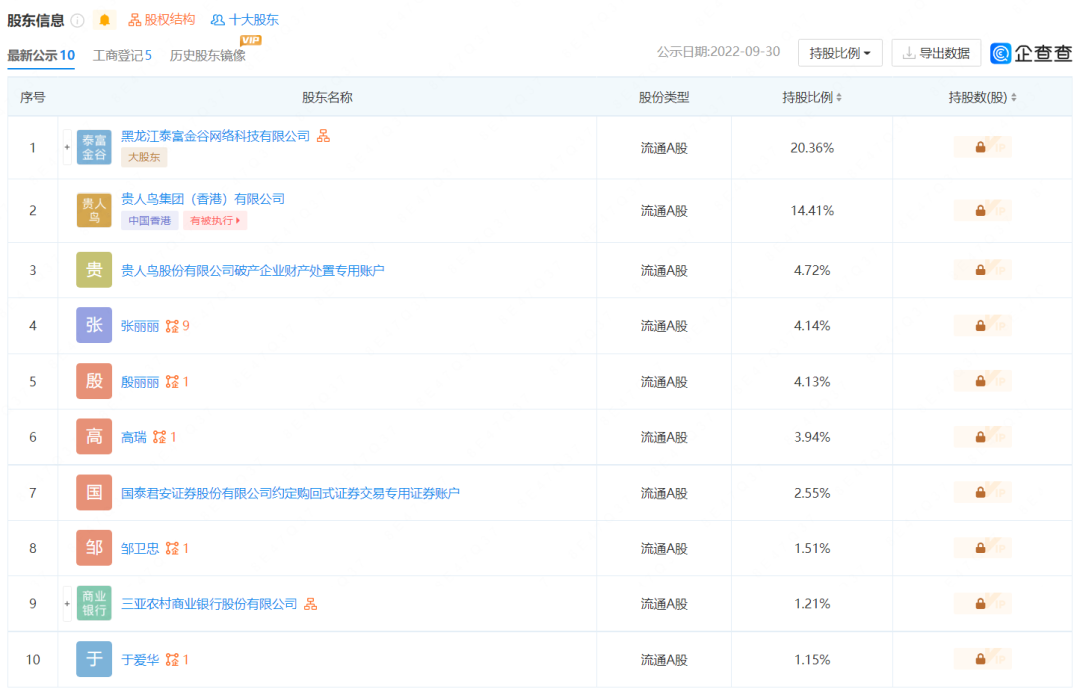Click the 贵 avatar in row 3
The height and width of the screenshot is (692, 1080).
click(94, 270)
